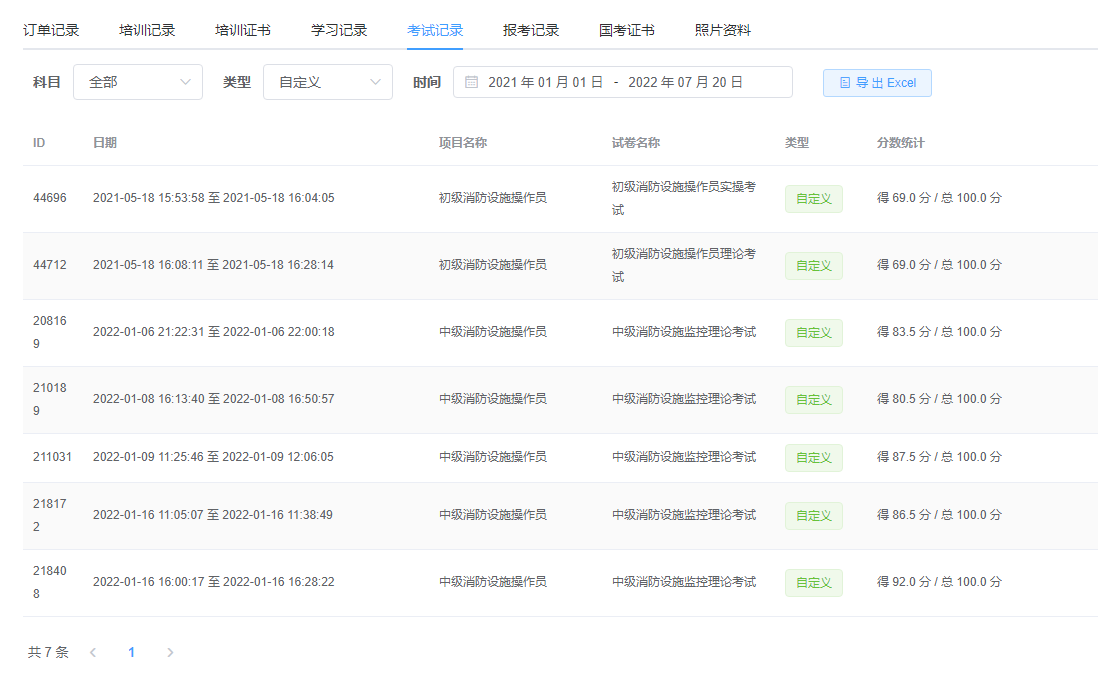1115x679 pixels.
Task: Click the 自定义 tag in row 44696
Action: pyautogui.click(x=813, y=199)
